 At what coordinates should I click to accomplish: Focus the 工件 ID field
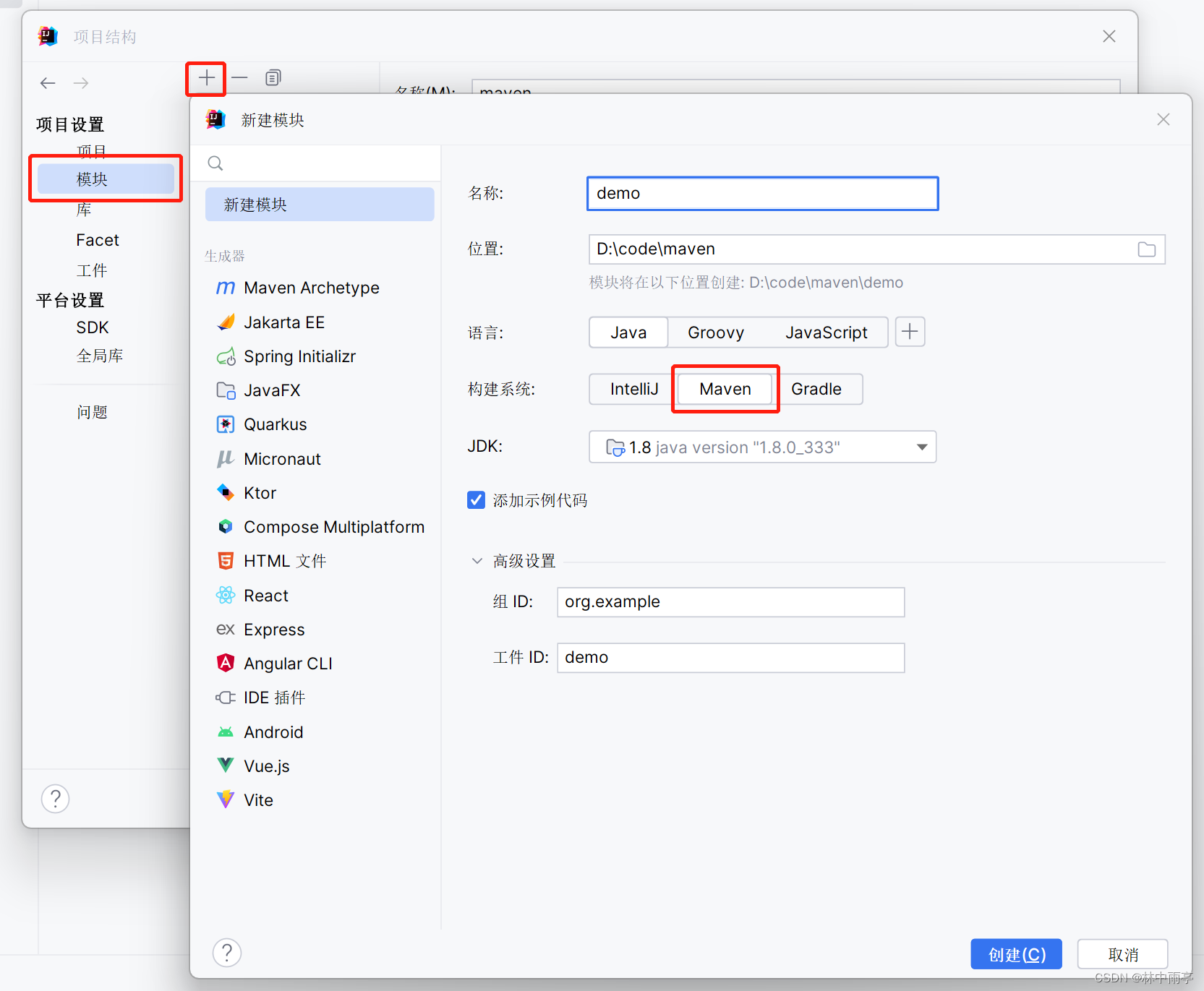tap(731, 658)
